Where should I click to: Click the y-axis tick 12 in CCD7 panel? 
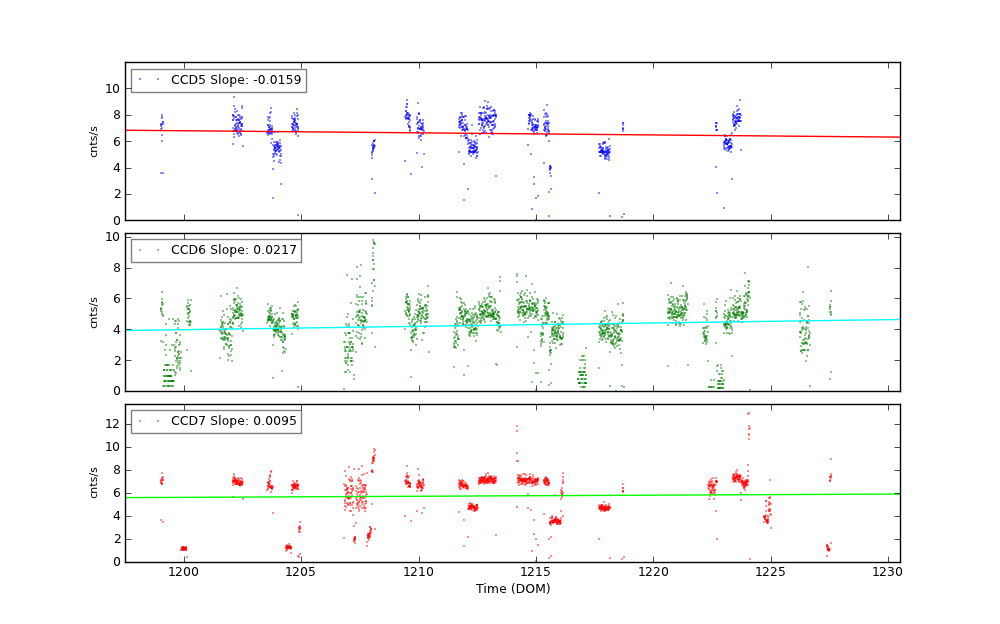tap(113, 424)
